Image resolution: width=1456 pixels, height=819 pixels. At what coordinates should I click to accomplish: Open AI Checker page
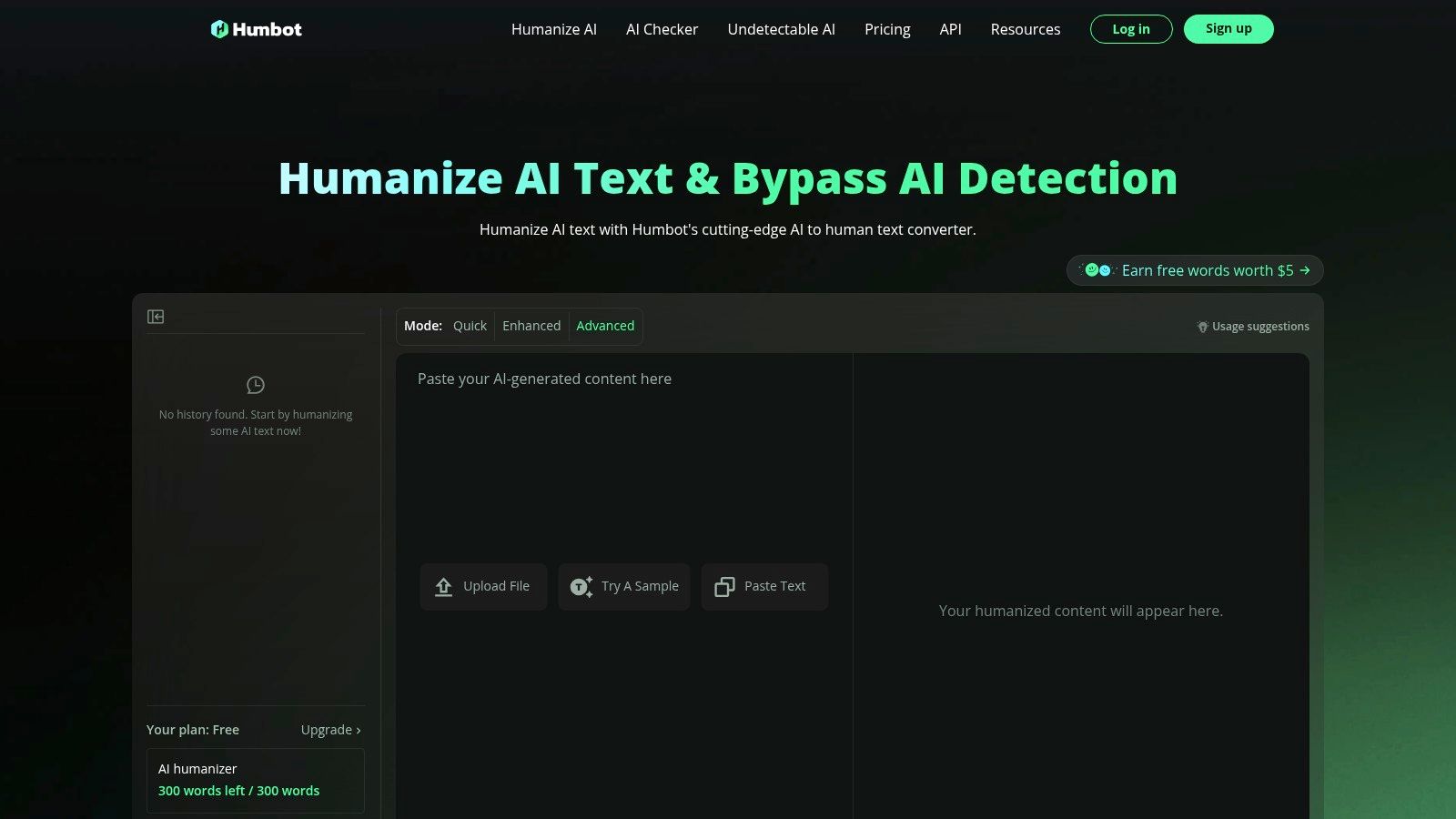click(x=662, y=29)
